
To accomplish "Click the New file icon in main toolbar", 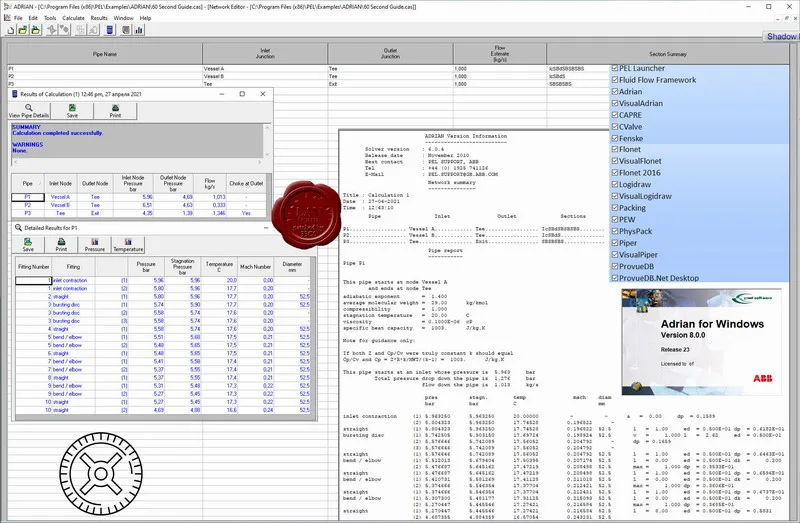I will (x=11, y=31).
